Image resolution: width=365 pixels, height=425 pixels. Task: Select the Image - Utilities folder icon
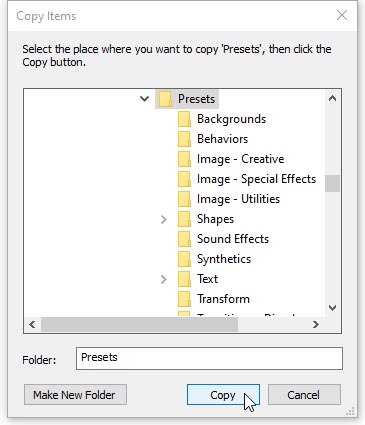pos(184,199)
